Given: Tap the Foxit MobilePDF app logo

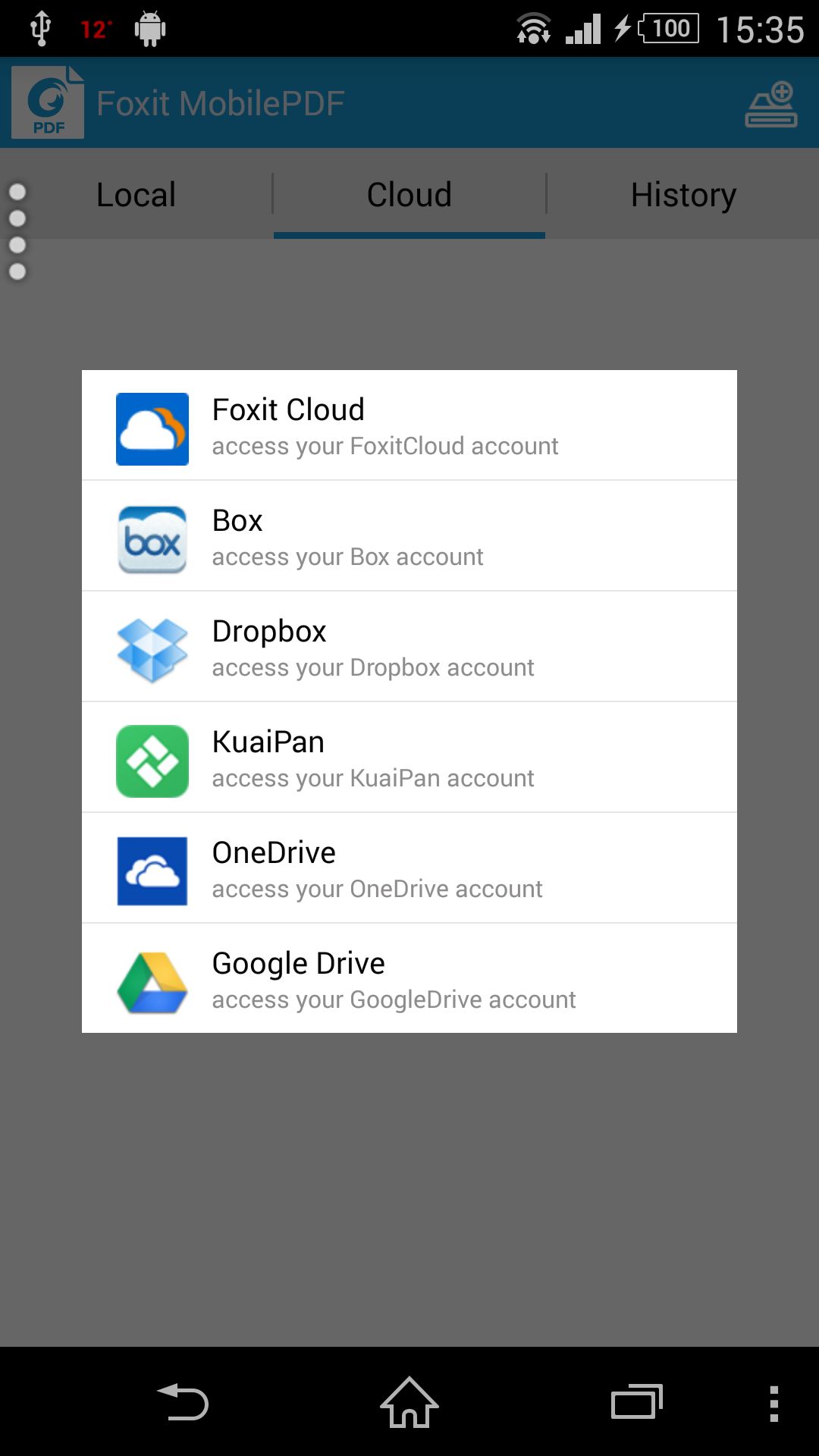Looking at the screenshot, I should [x=48, y=102].
